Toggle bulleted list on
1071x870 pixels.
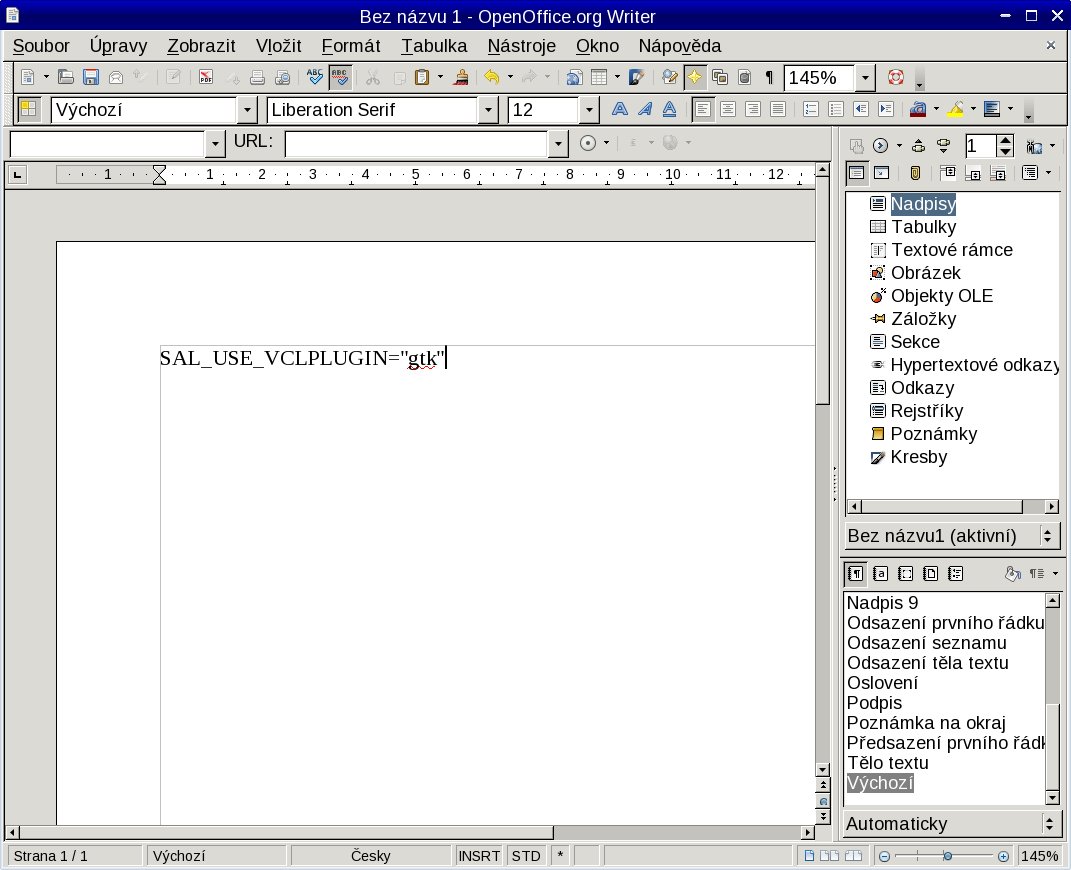[835, 109]
